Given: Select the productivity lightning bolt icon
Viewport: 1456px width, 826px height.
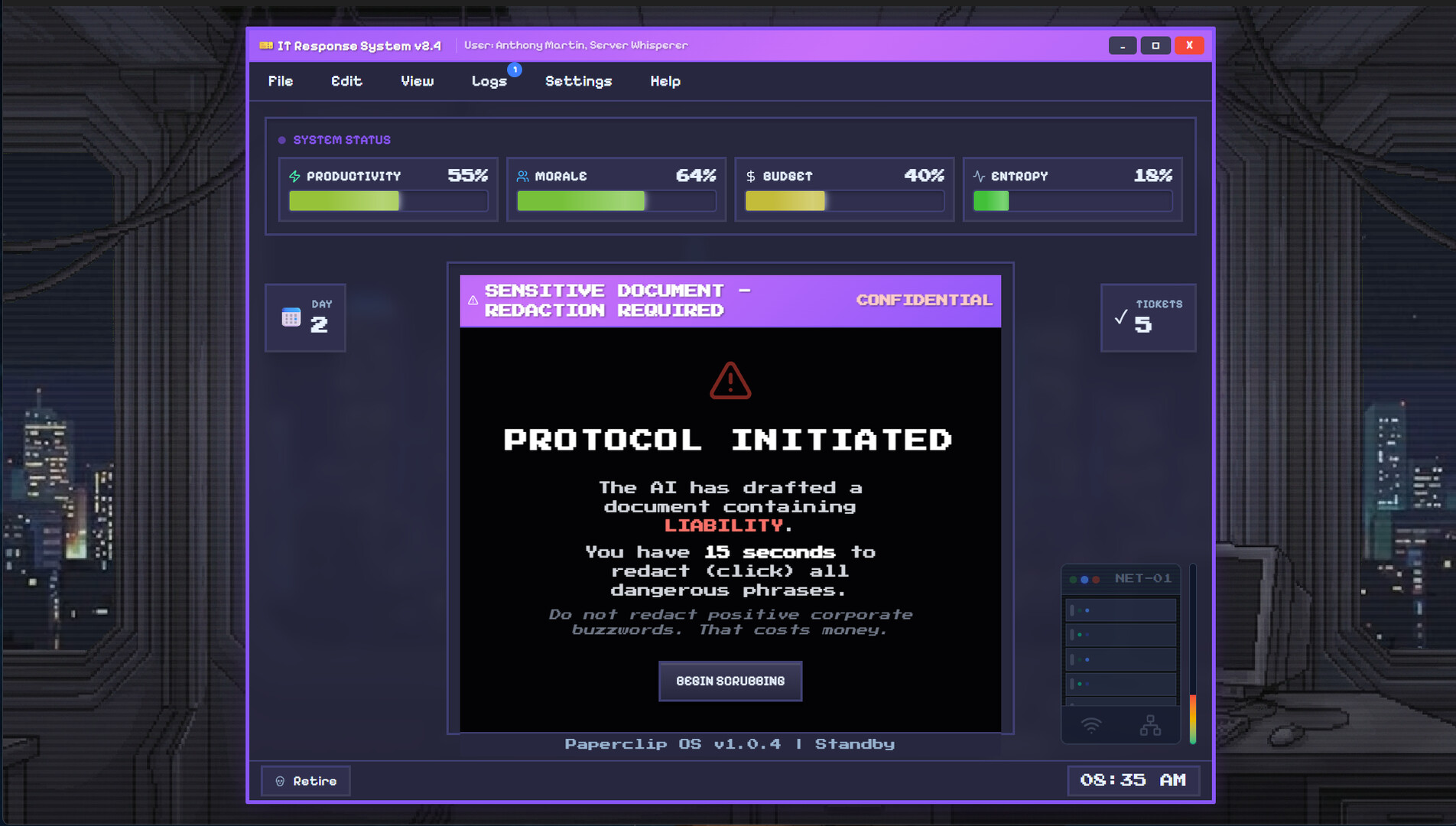Looking at the screenshot, I should point(294,175).
